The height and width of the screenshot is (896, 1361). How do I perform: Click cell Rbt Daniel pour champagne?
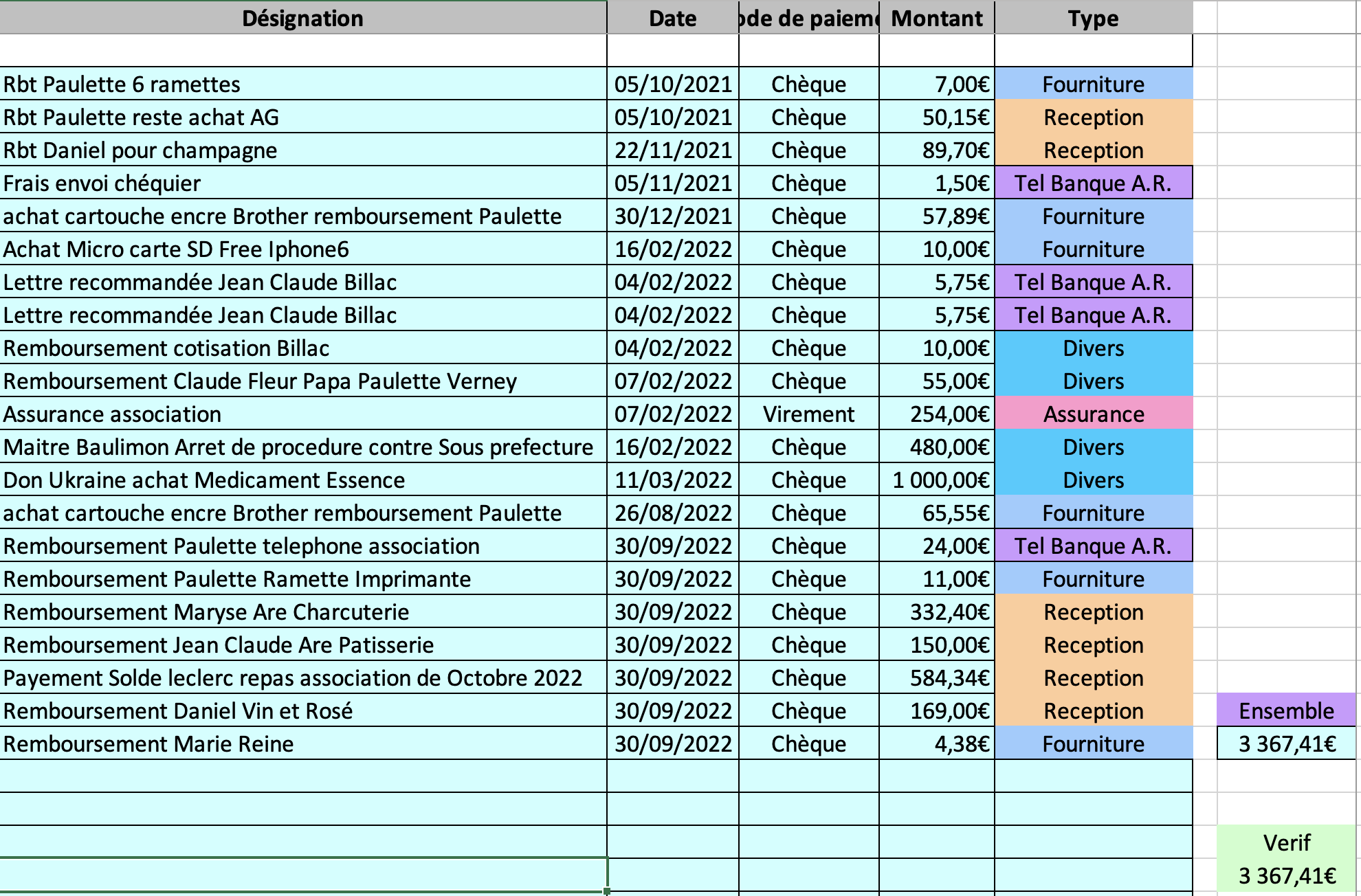[x=302, y=150]
